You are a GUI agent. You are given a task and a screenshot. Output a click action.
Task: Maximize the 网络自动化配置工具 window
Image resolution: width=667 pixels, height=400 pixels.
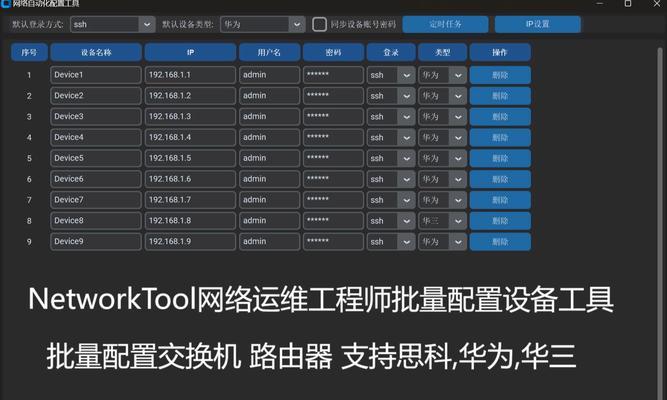pos(628,3)
